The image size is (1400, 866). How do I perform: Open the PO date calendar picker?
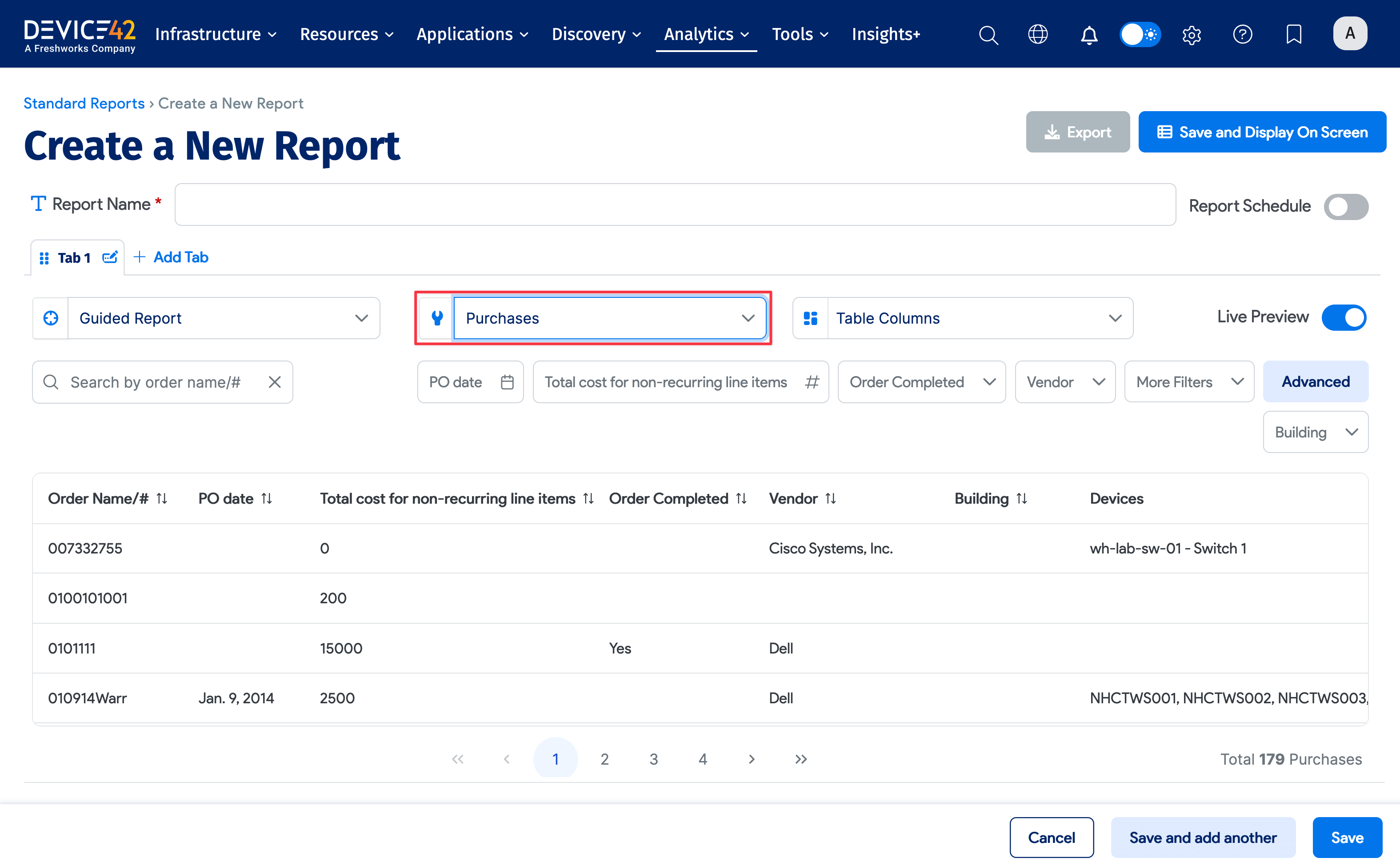coord(507,381)
